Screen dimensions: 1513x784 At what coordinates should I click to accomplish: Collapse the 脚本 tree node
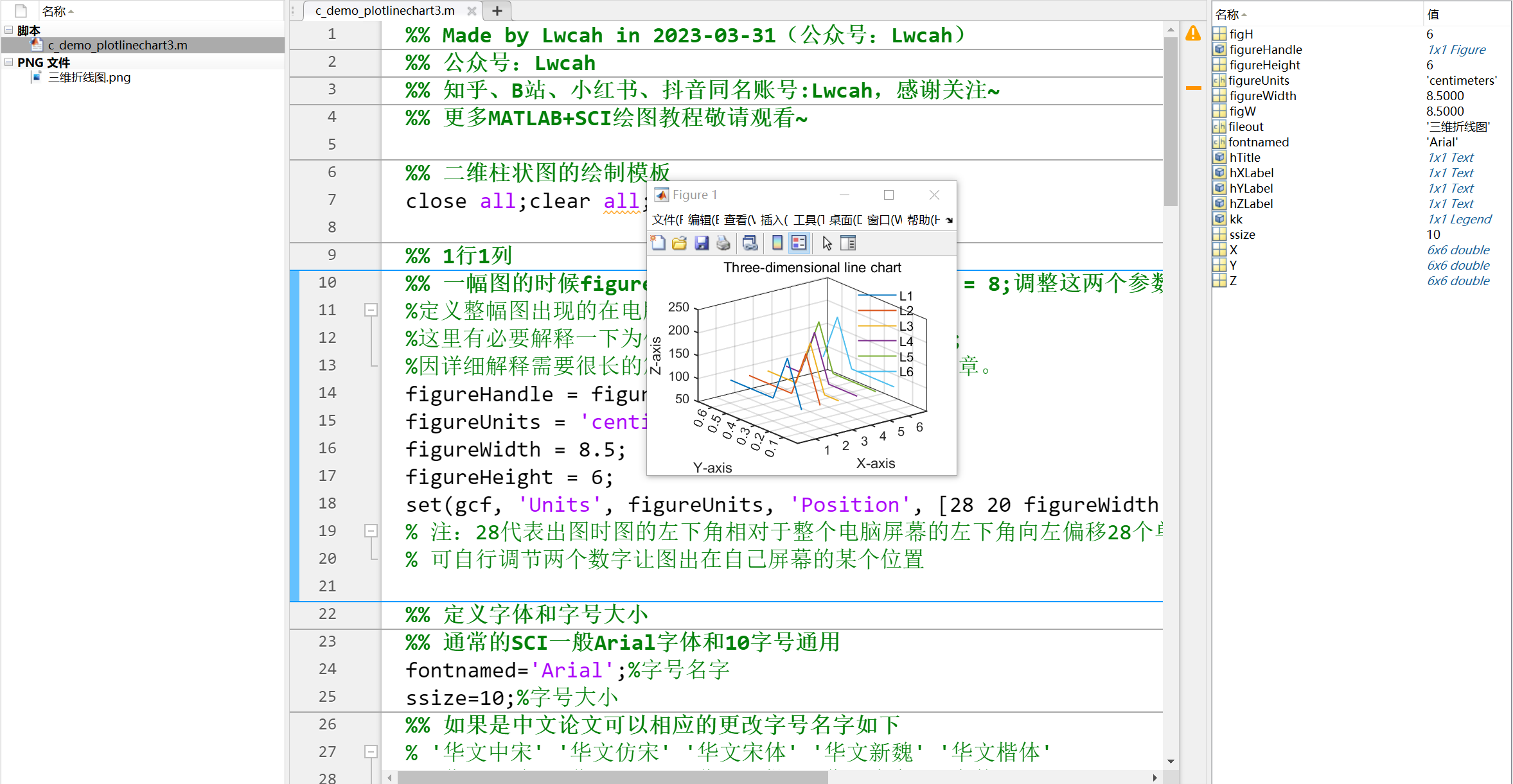(8, 30)
